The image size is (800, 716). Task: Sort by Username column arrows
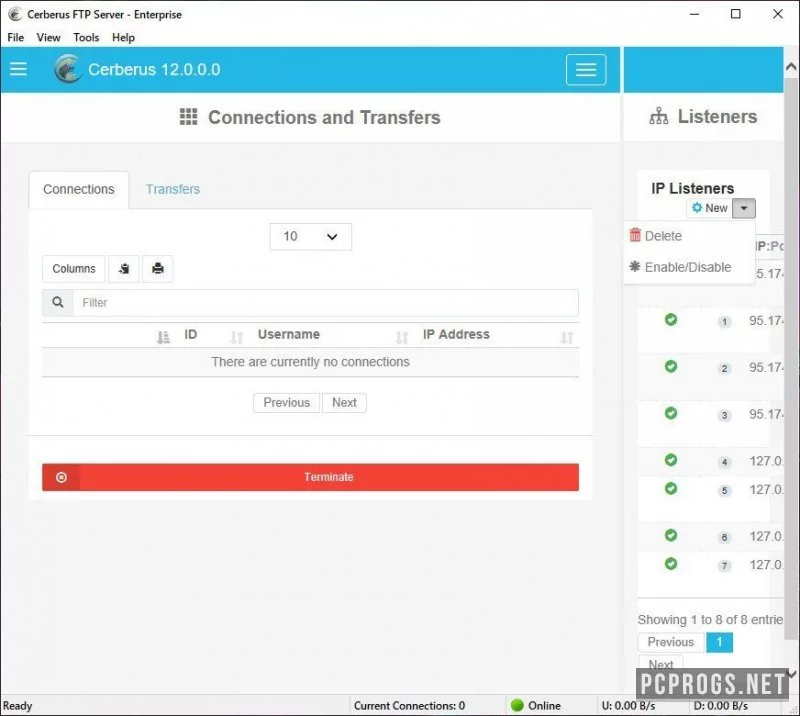(402, 337)
